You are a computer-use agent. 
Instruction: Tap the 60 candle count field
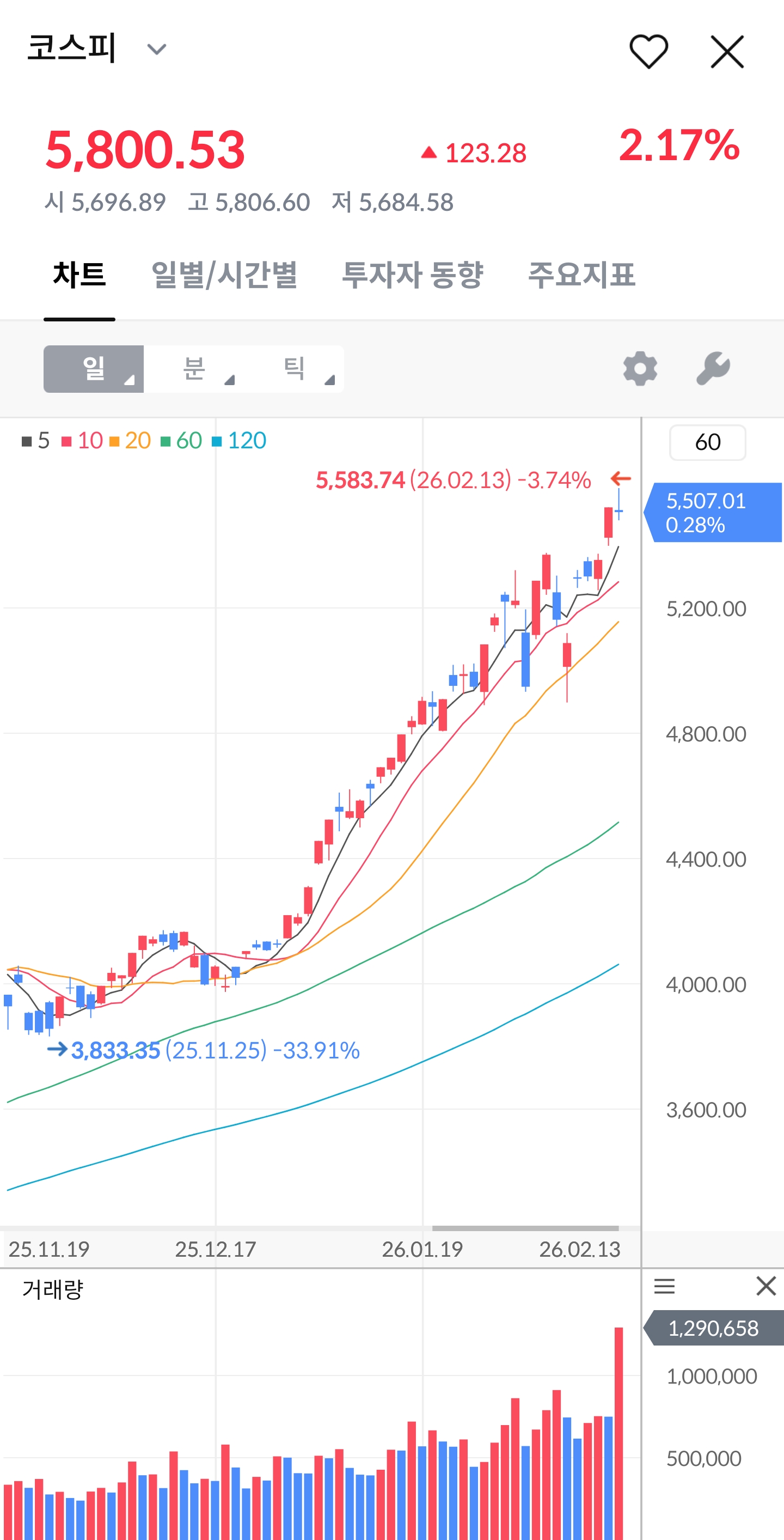pos(708,442)
